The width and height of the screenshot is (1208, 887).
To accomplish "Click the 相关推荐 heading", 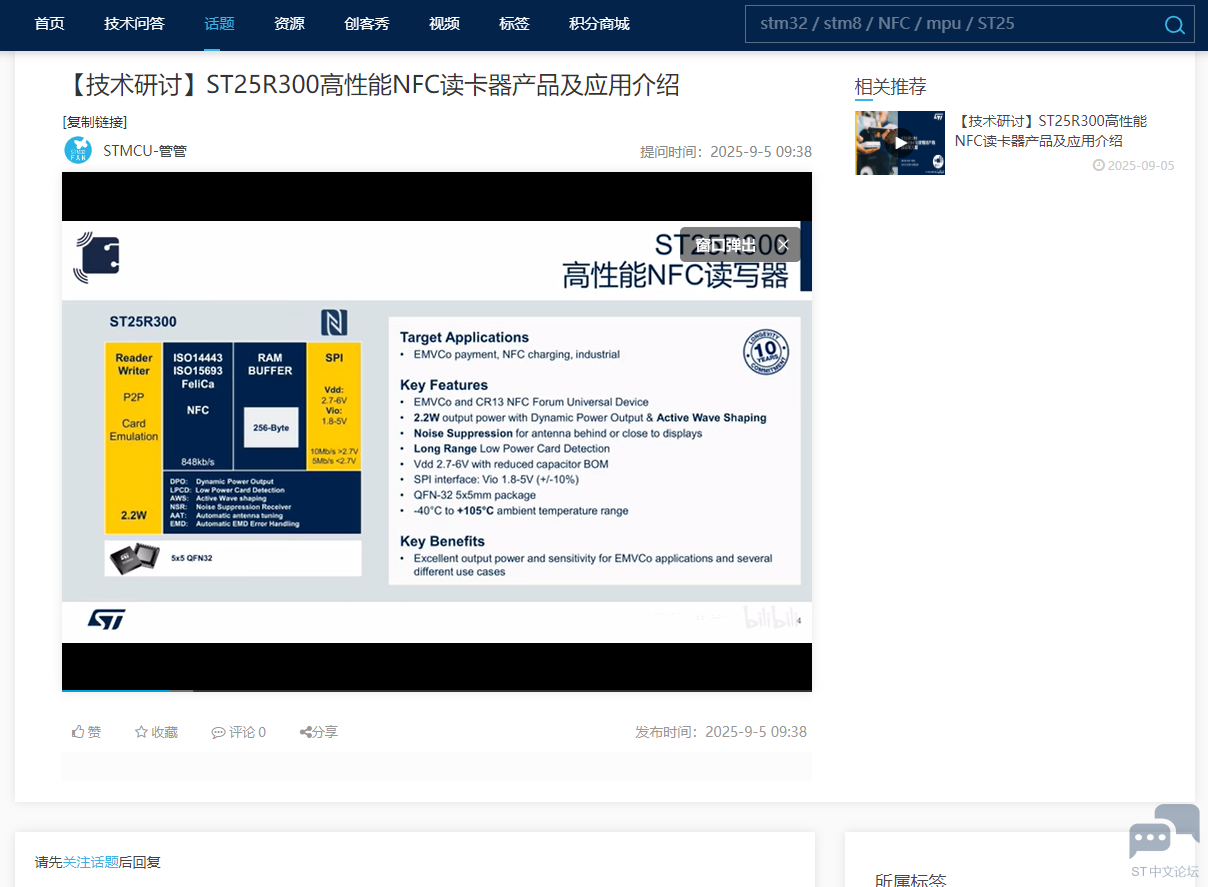I will [x=890, y=87].
